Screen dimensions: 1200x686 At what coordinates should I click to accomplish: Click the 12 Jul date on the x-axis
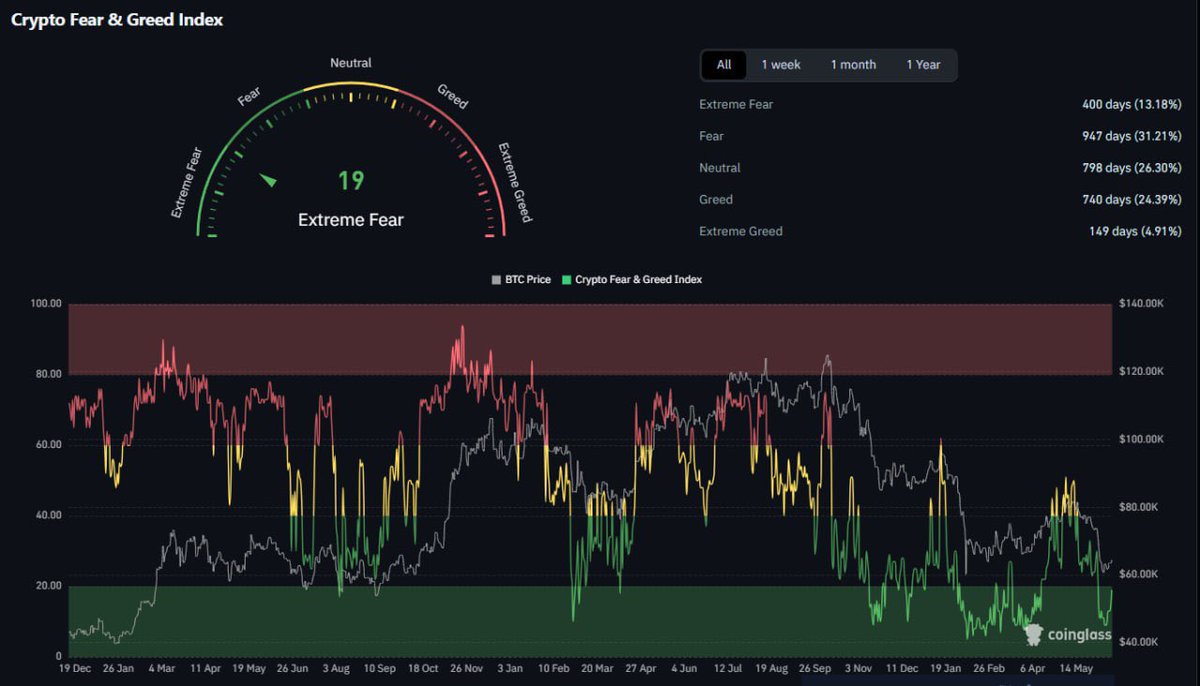[729, 668]
